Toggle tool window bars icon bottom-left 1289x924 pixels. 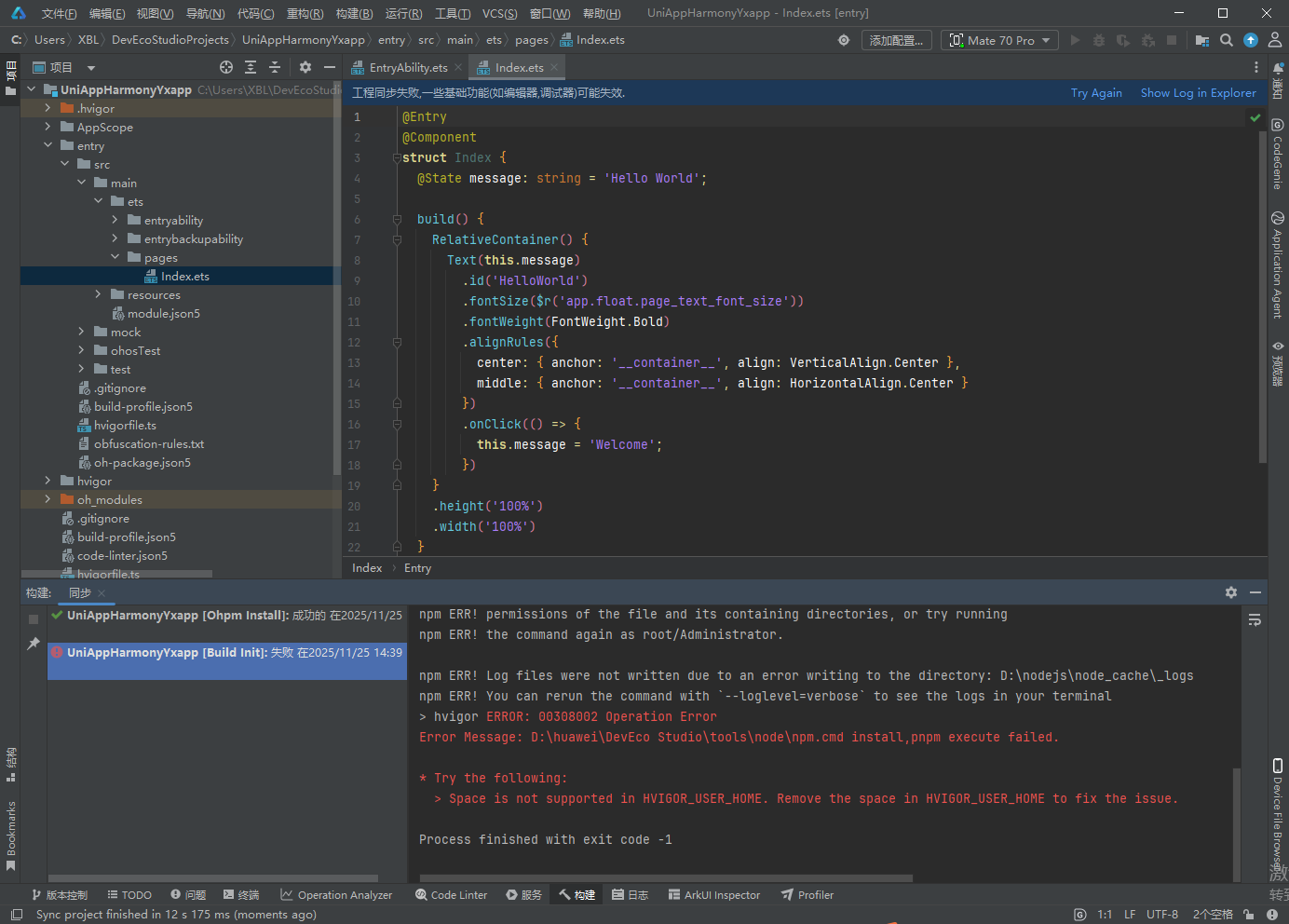[x=17, y=915]
